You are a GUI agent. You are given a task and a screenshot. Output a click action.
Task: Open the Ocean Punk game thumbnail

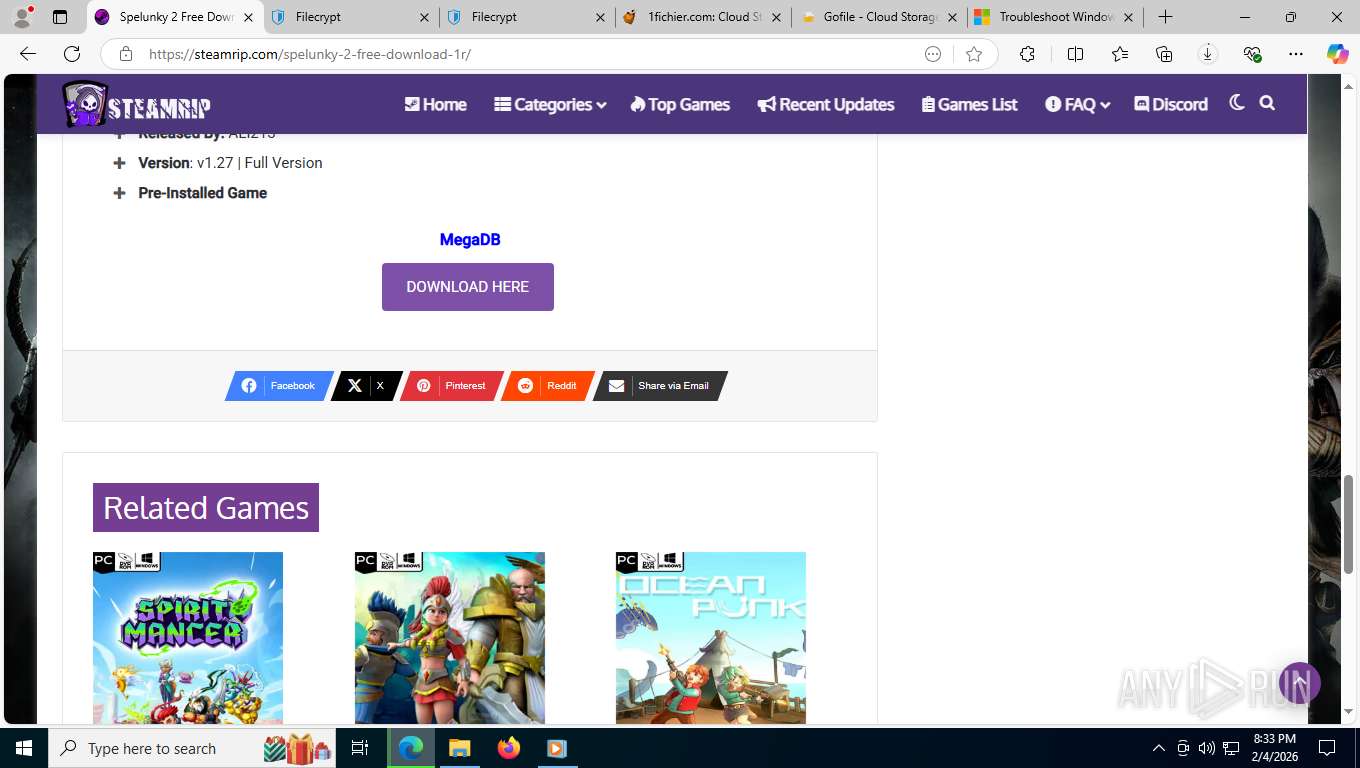tap(711, 638)
